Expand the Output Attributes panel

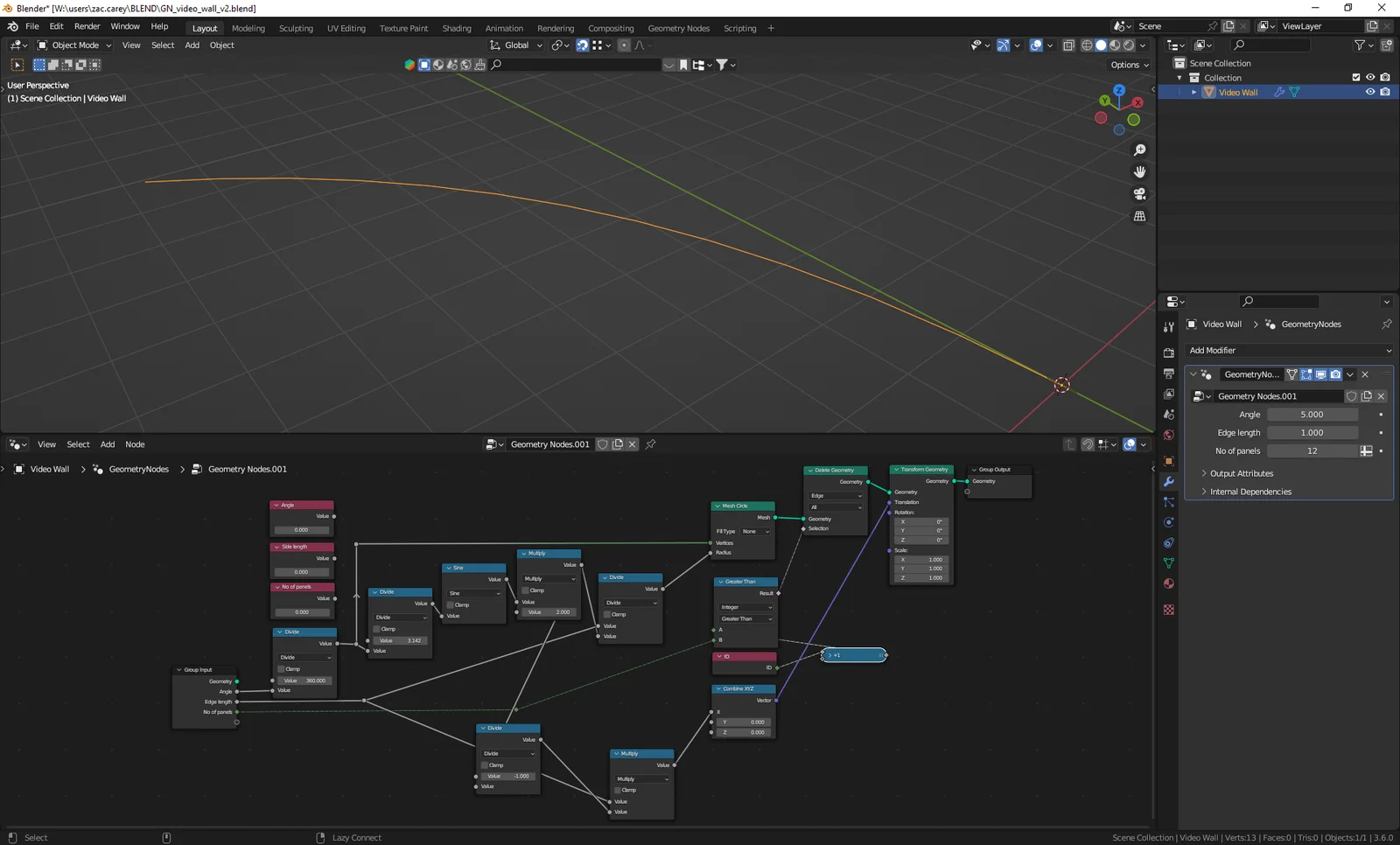point(1241,473)
